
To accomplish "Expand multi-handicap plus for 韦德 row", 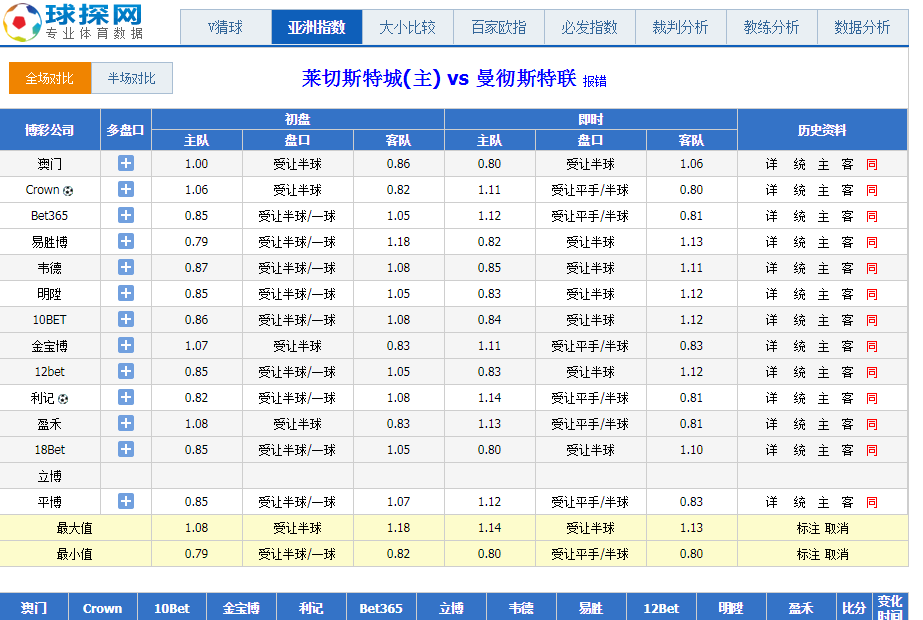I will (x=125, y=267).
